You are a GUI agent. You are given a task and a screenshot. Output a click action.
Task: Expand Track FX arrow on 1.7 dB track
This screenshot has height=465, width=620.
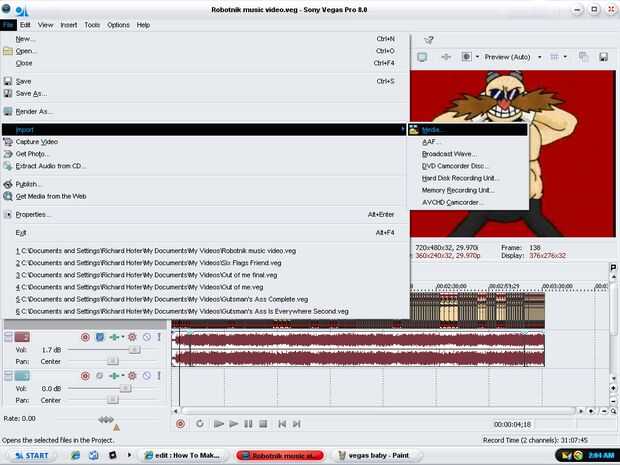(x=123, y=337)
